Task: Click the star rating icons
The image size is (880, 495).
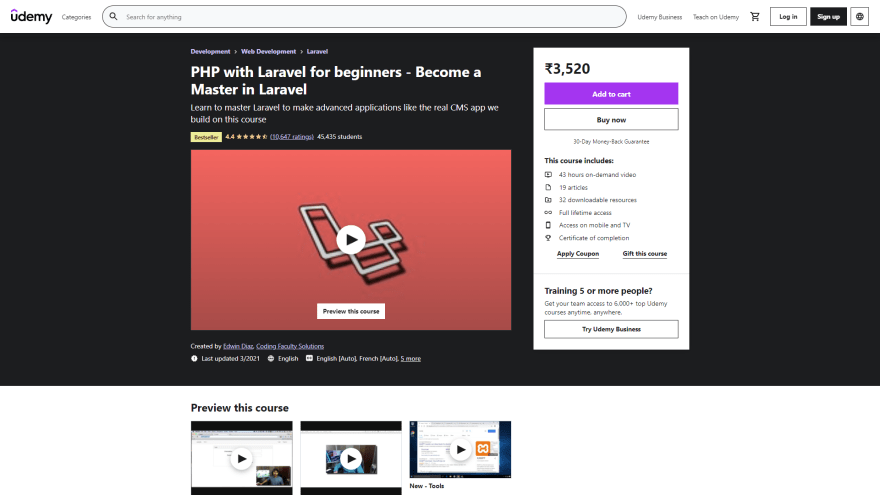Action: click(252, 136)
